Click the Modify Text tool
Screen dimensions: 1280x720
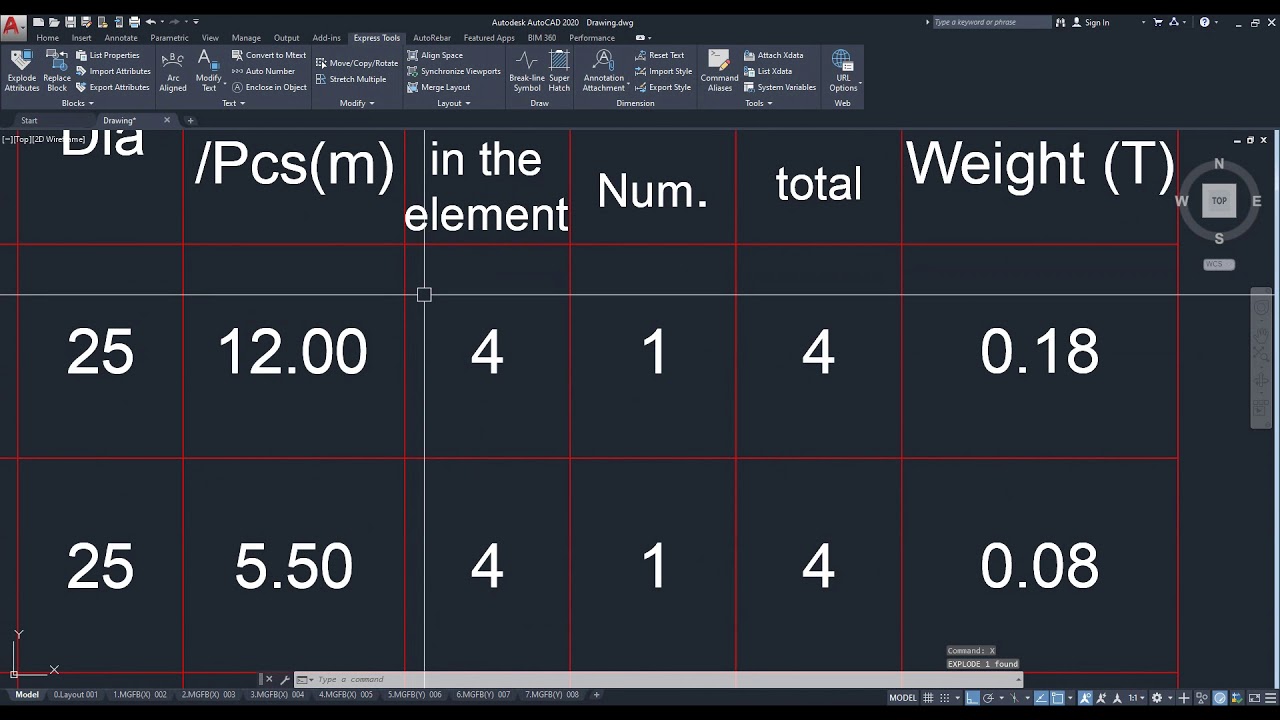pos(208,70)
